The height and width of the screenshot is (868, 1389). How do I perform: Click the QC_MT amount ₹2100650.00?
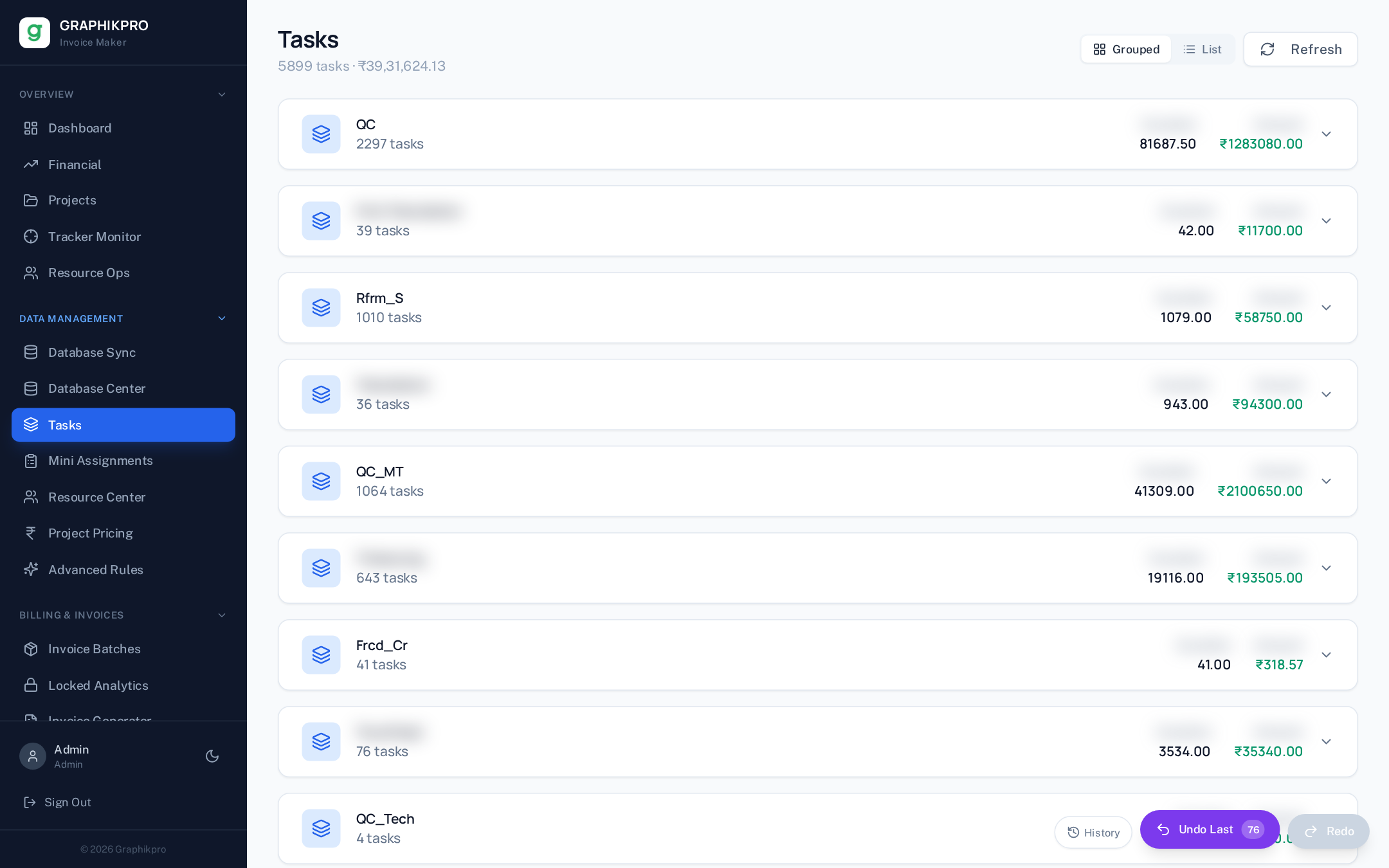click(x=1260, y=491)
